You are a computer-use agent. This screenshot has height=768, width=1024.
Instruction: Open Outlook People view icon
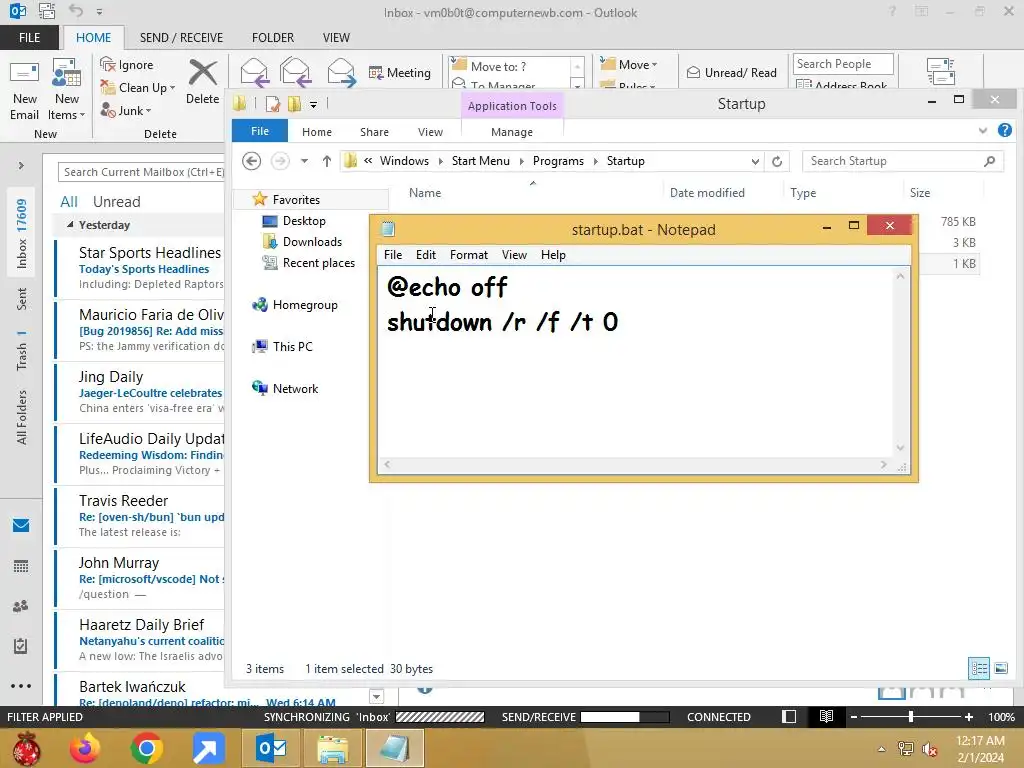click(x=21, y=606)
